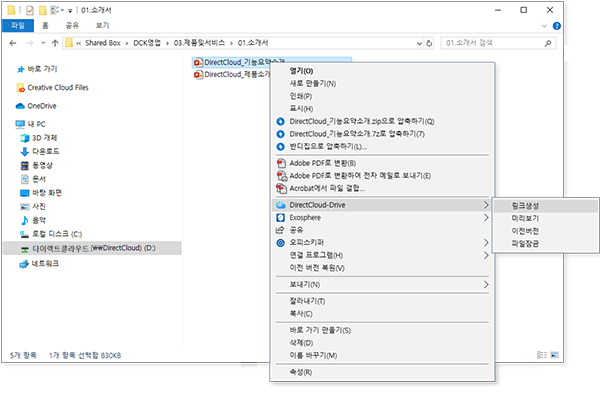Open OneDrive in the sidebar
The height and width of the screenshot is (400, 600).
36,106
